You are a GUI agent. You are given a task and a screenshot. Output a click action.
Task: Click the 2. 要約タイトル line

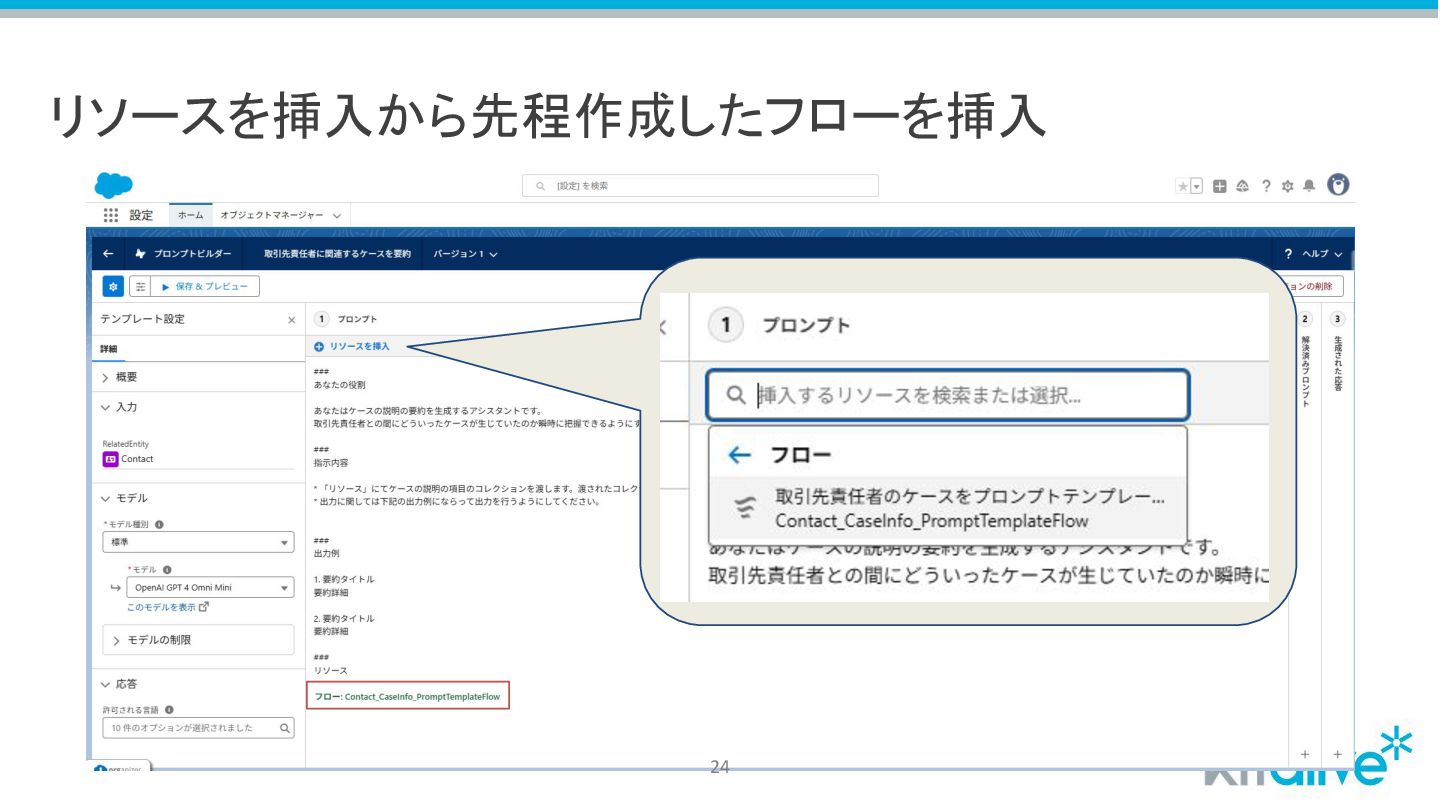coord(344,618)
